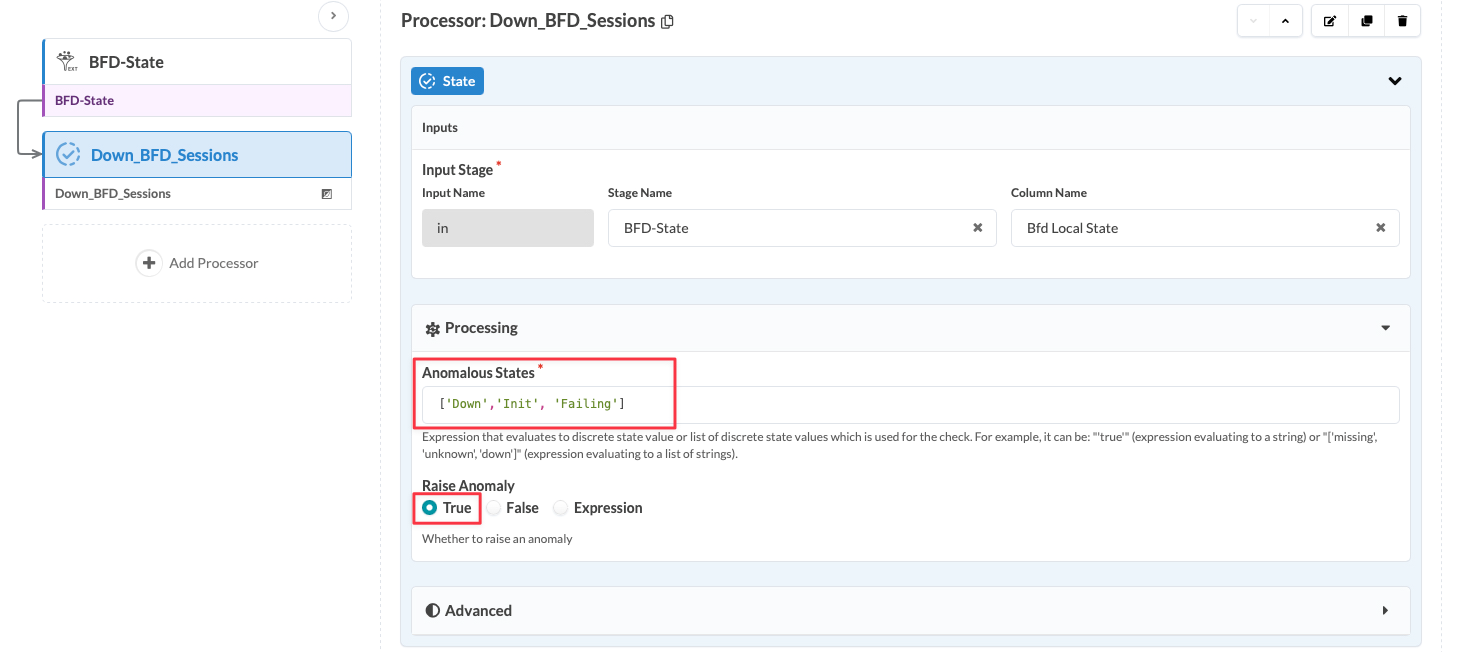Click Add Processor
Image resolution: width=1457 pixels, height=652 pixels.
pyautogui.click(x=197, y=263)
